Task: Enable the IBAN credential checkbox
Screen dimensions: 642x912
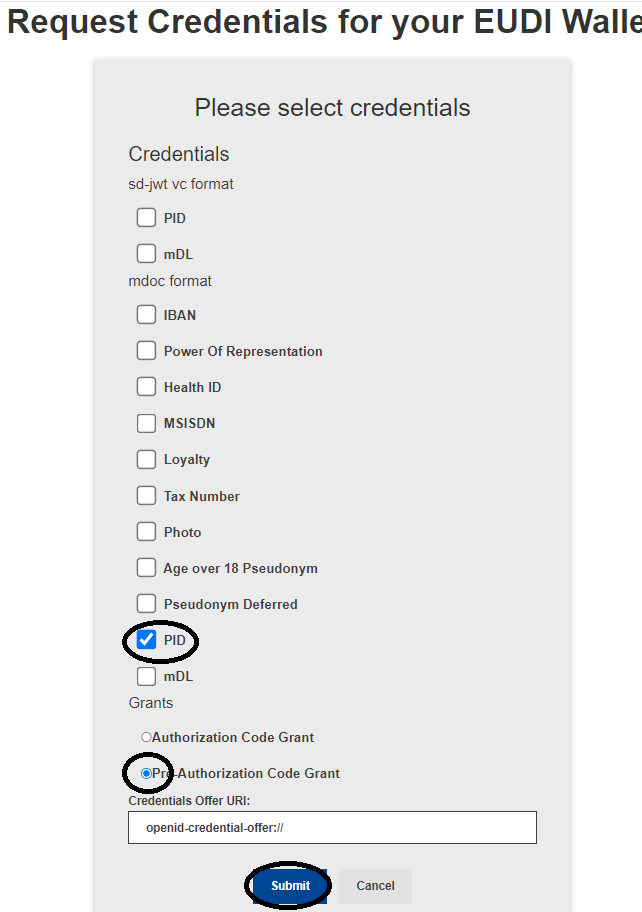Action: point(147,315)
